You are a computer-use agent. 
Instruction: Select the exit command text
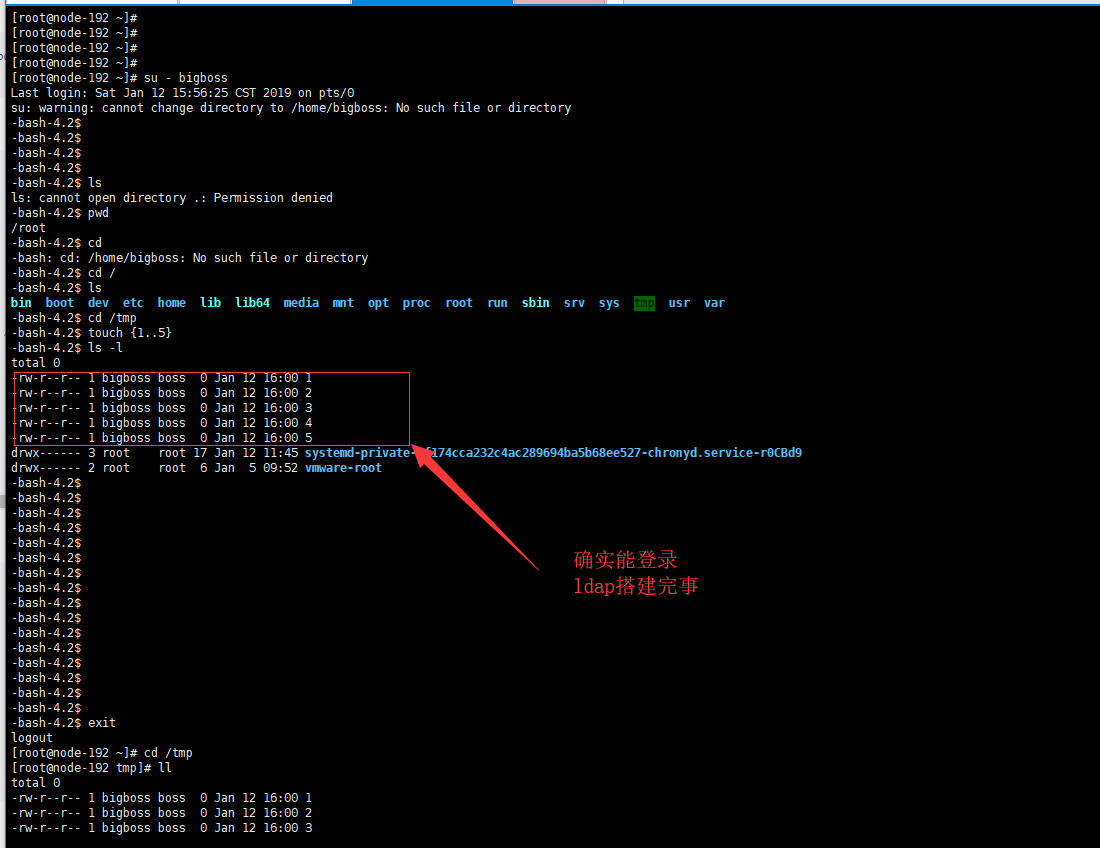tap(101, 722)
